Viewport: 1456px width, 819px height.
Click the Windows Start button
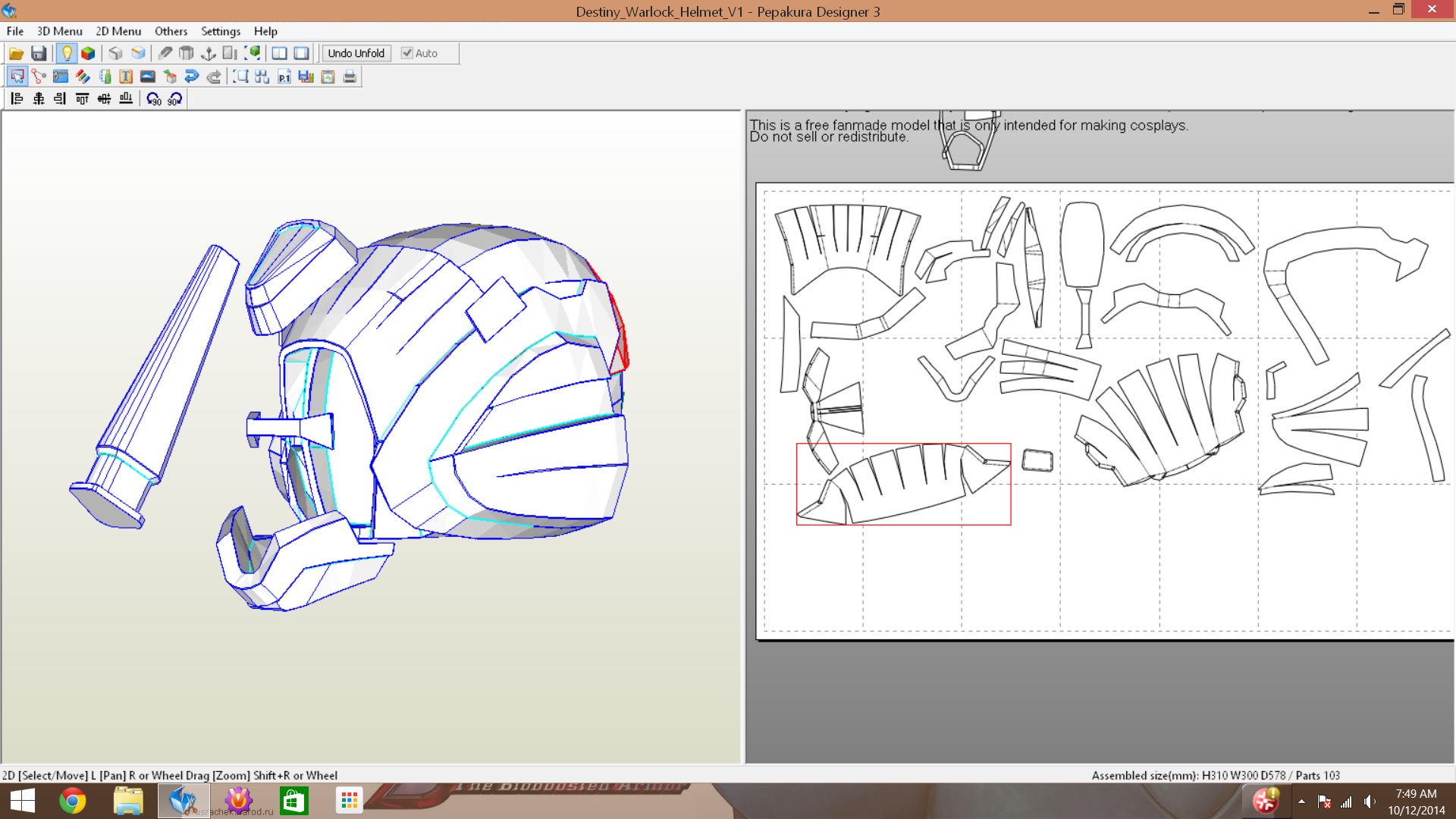click(23, 801)
